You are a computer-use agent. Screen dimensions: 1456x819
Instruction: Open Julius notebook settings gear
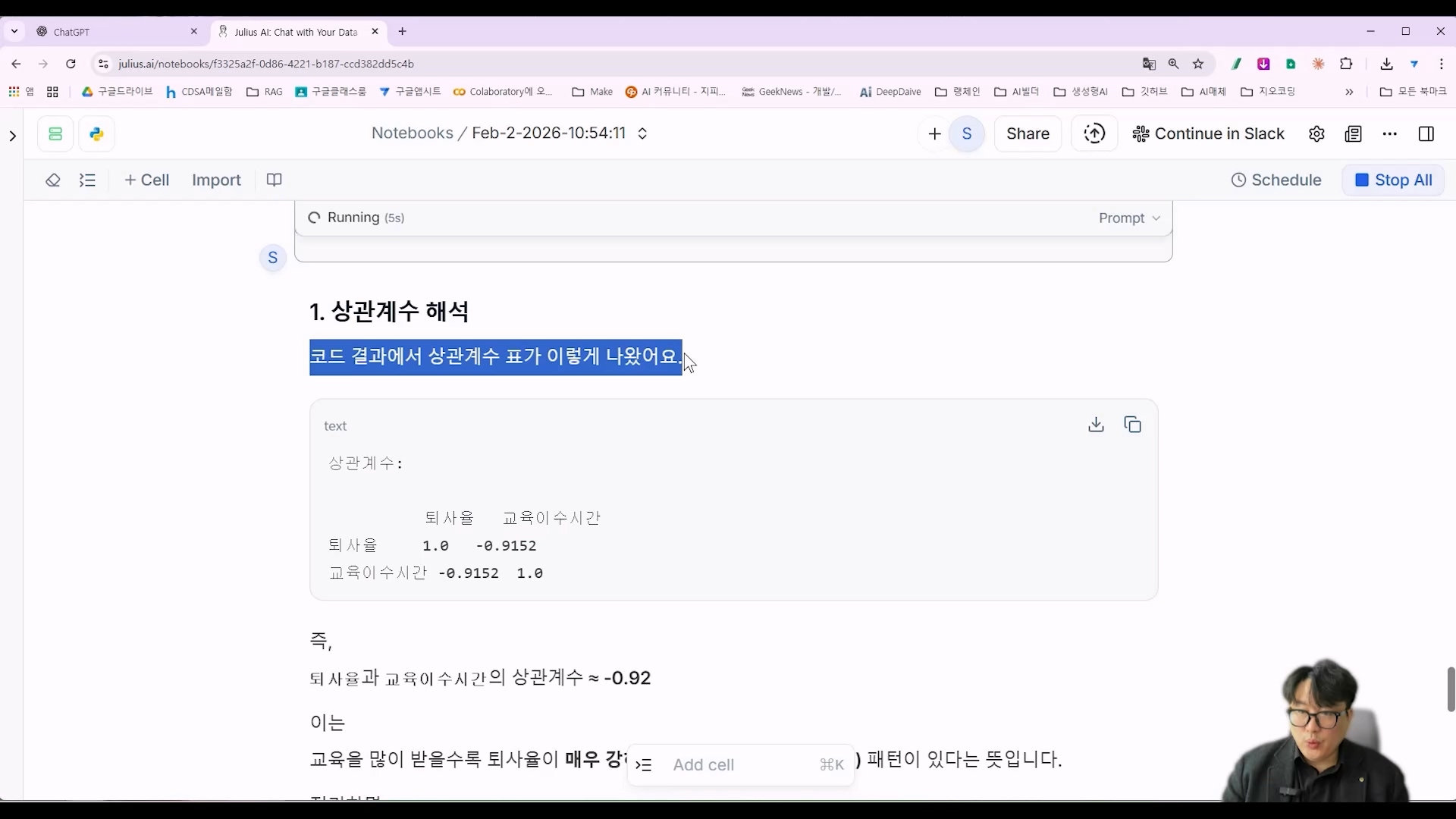[x=1317, y=133]
